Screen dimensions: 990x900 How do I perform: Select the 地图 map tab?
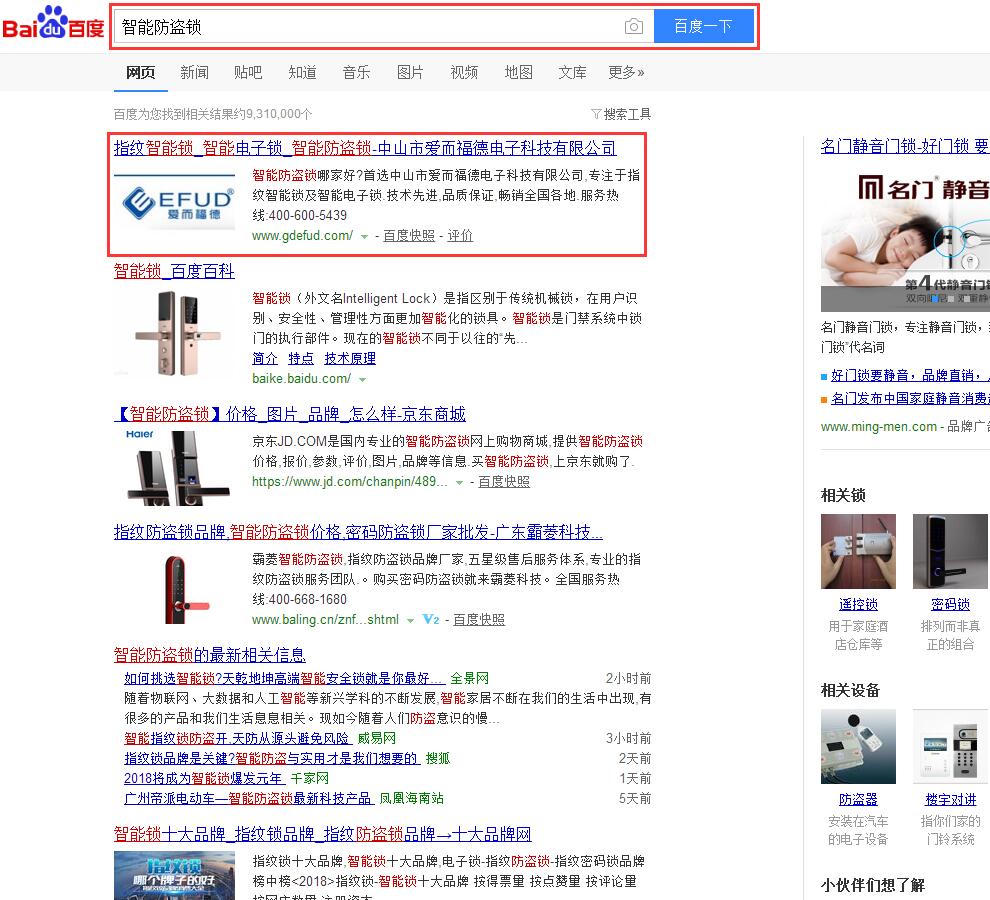point(518,72)
